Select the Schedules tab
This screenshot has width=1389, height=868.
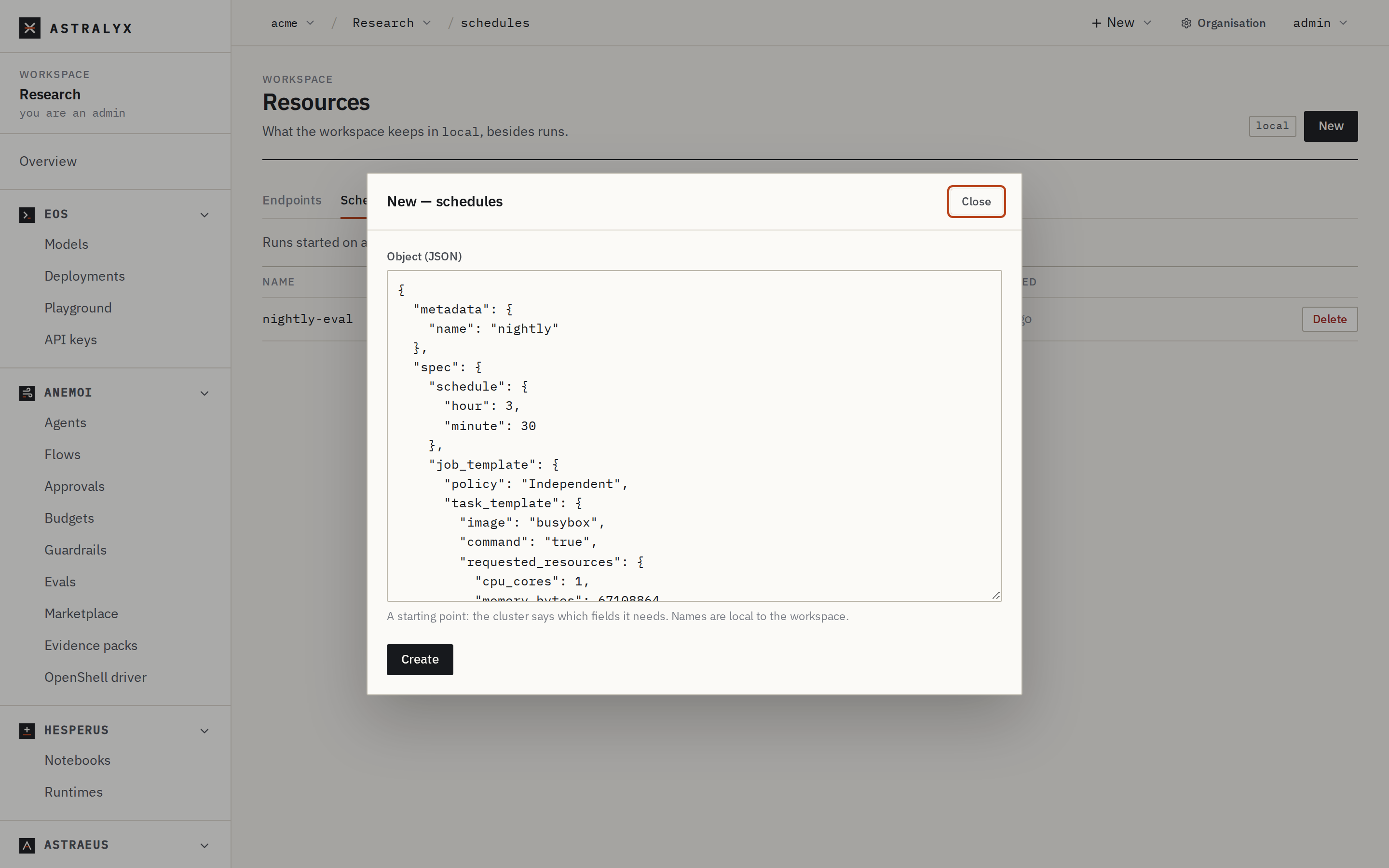point(354,200)
